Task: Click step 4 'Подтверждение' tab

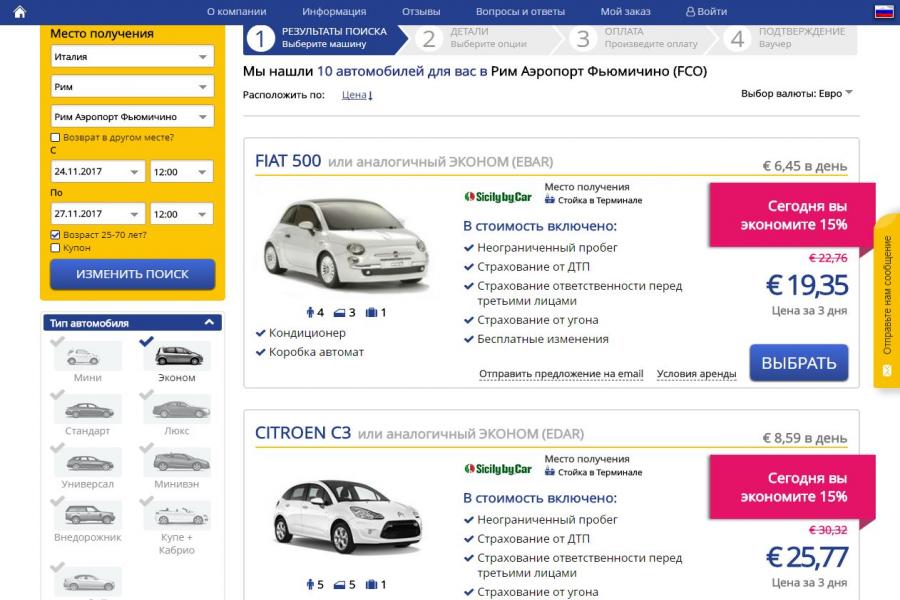Action: (789, 38)
